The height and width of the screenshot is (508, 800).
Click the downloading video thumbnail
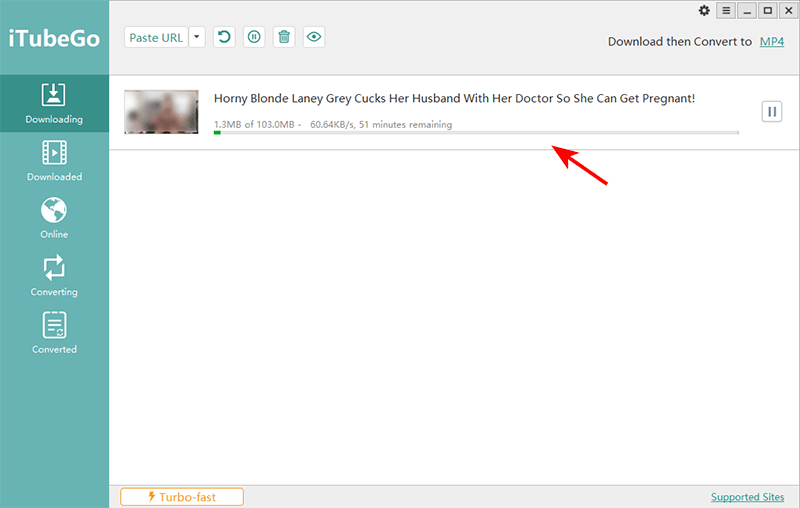[x=161, y=112]
